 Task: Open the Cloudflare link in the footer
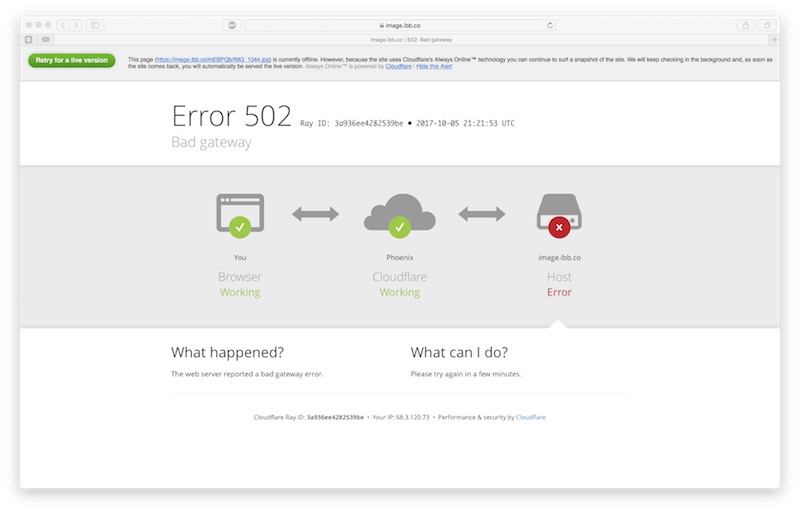coord(531,417)
